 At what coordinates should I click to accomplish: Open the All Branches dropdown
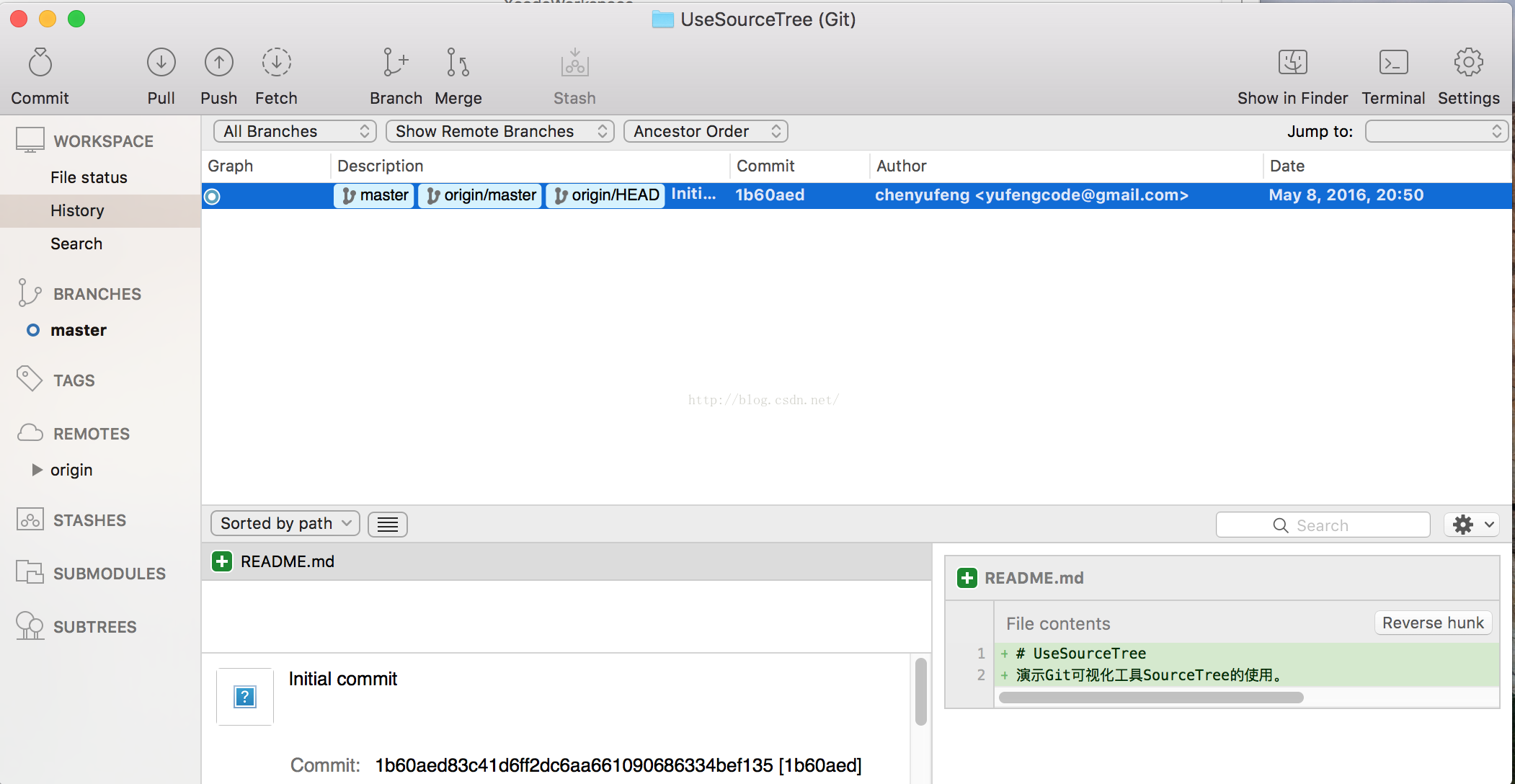click(295, 131)
